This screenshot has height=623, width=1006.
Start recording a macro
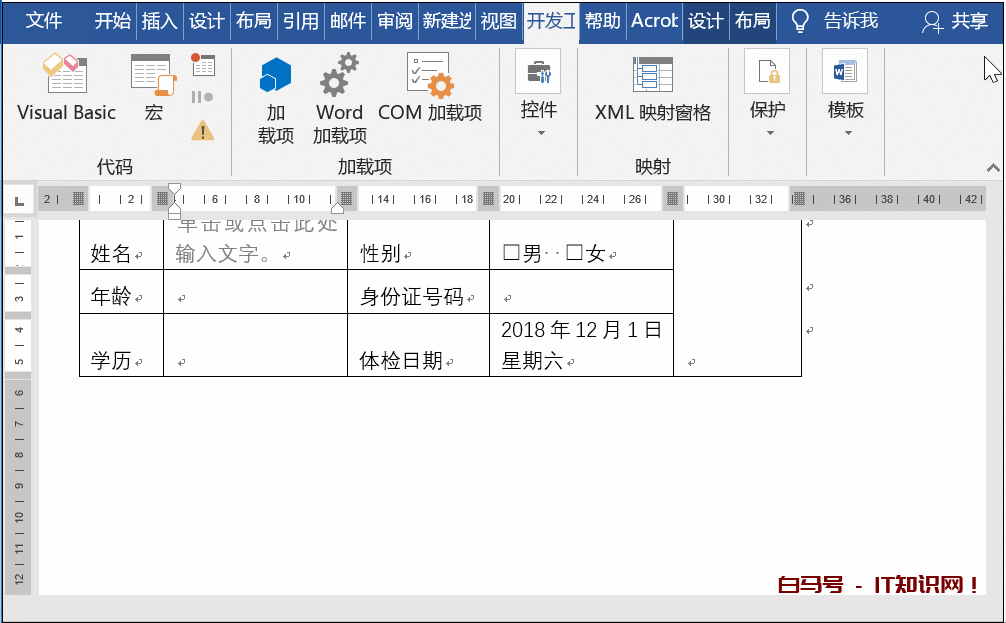coord(203,66)
